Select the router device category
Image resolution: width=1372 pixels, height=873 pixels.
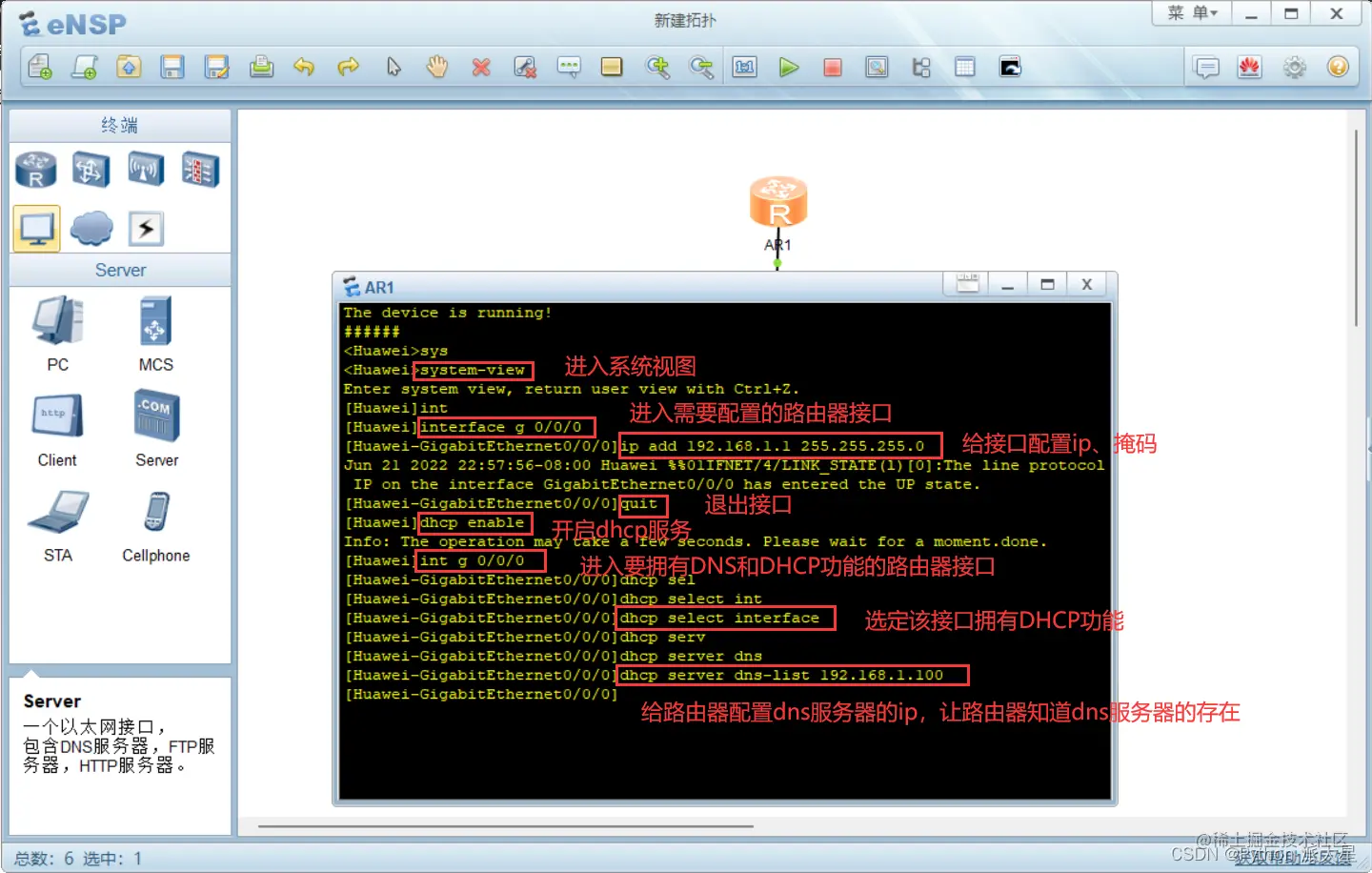tap(36, 170)
